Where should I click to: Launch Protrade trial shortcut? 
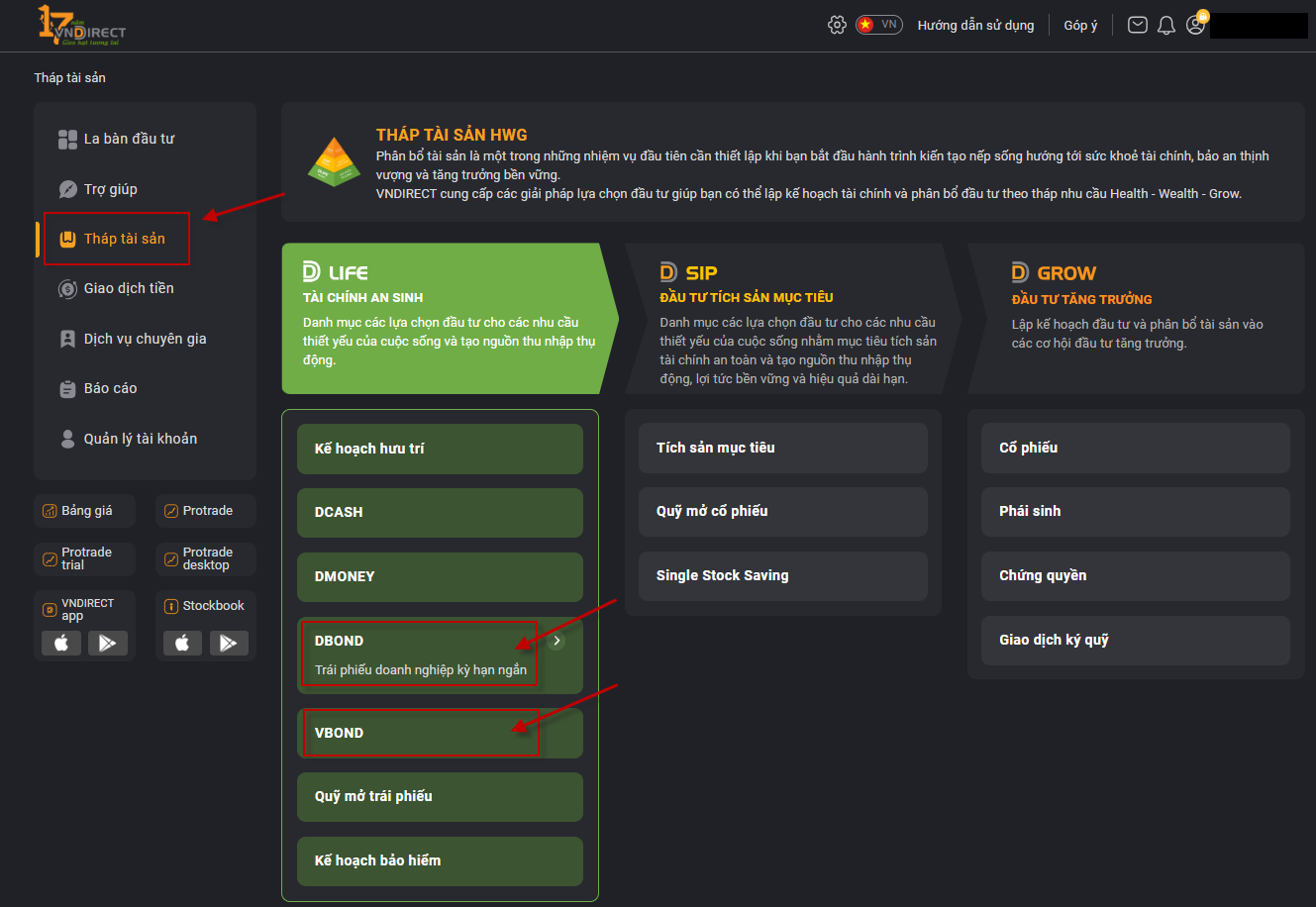pos(84,558)
